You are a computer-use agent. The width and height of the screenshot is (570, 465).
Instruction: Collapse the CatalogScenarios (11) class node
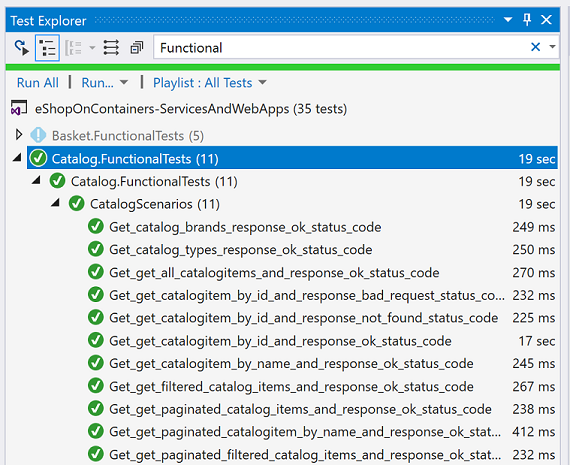(x=55, y=203)
